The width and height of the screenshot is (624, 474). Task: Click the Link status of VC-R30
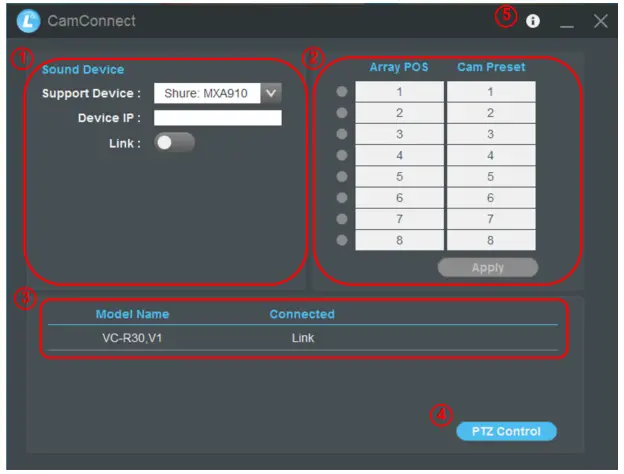pyautogui.click(x=303, y=338)
